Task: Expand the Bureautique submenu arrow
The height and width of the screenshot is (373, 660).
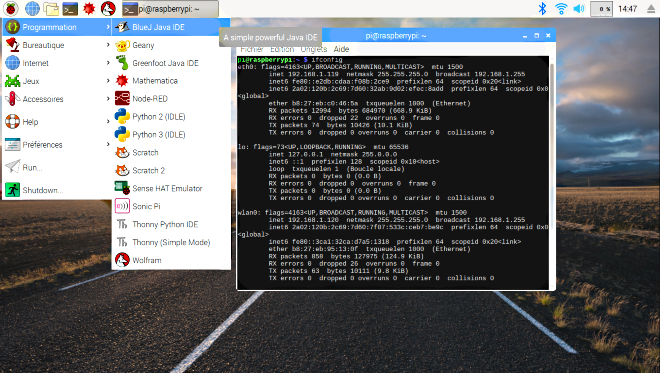Action: click(x=108, y=45)
